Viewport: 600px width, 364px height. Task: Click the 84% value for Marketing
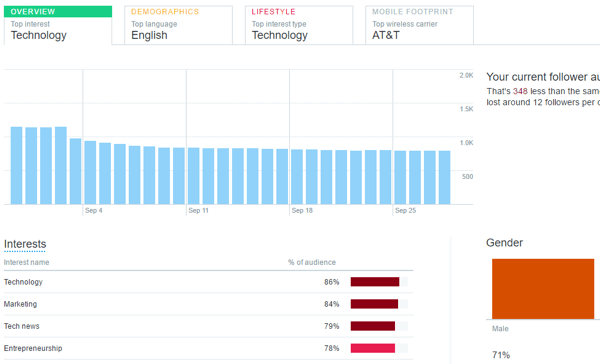point(331,304)
